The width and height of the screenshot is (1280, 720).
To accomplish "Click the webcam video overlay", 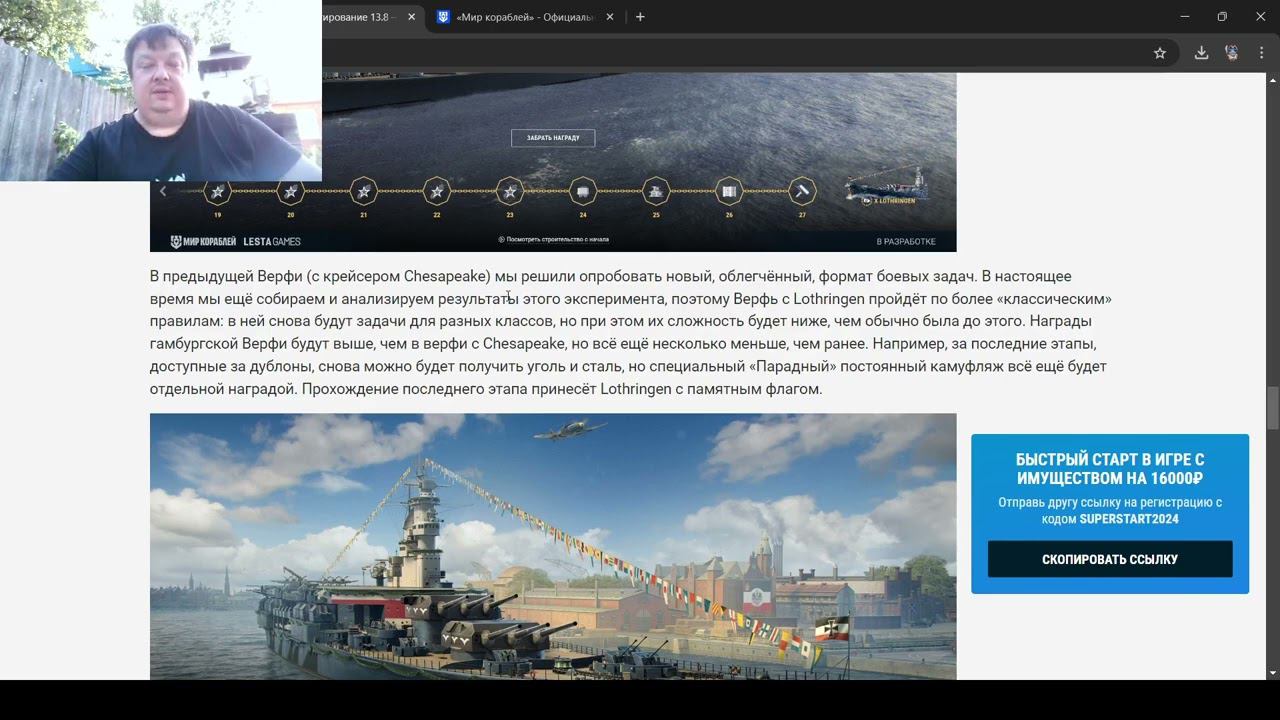I will (x=161, y=90).
